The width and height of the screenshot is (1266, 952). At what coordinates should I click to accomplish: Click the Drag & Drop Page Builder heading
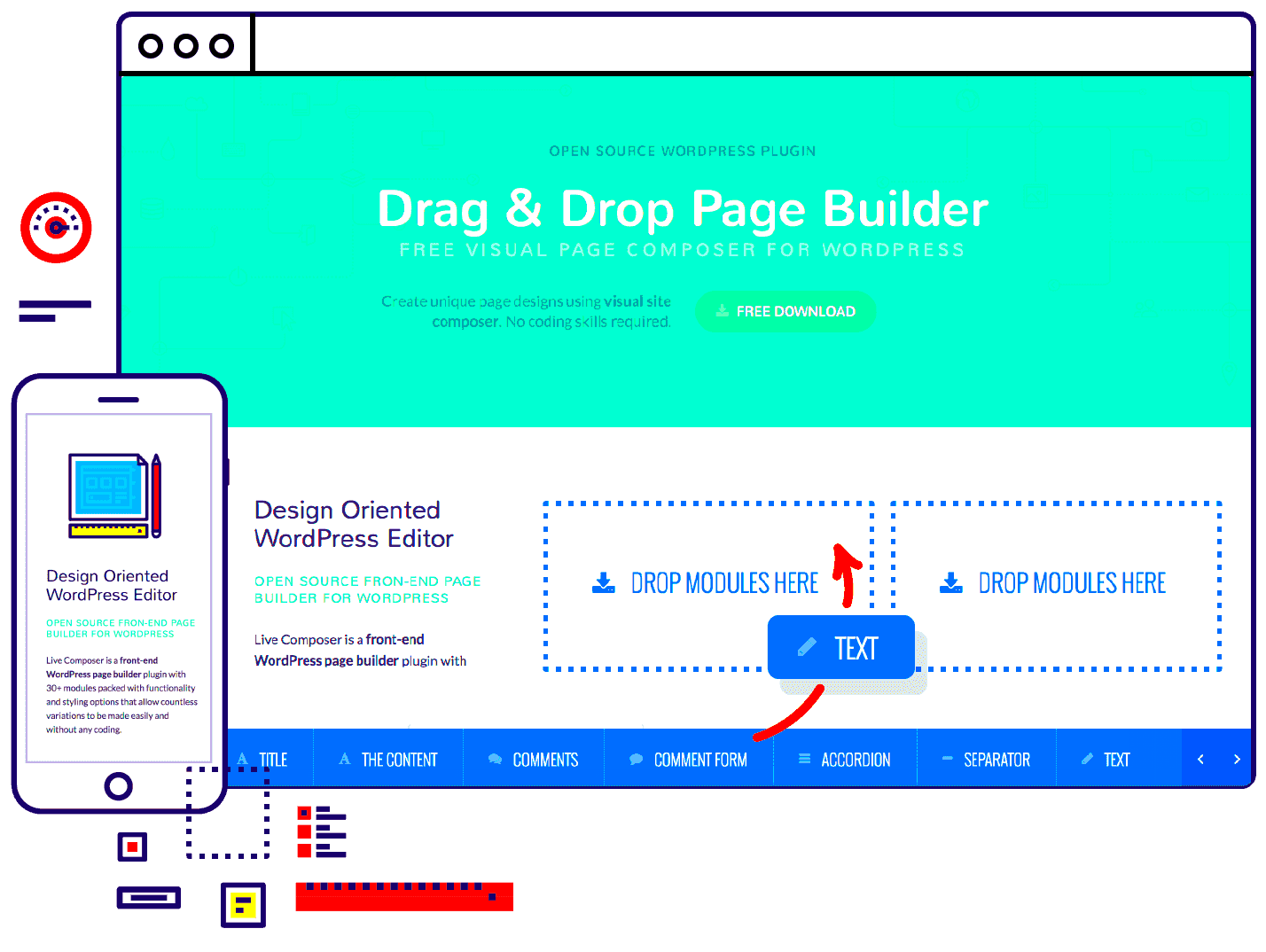click(683, 209)
